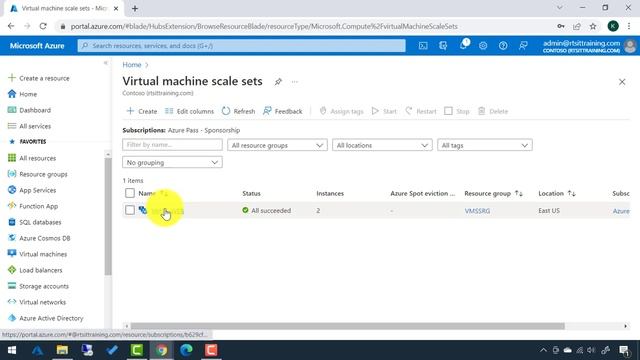
Task: Click the East US location cell
Action: (549, 211)
